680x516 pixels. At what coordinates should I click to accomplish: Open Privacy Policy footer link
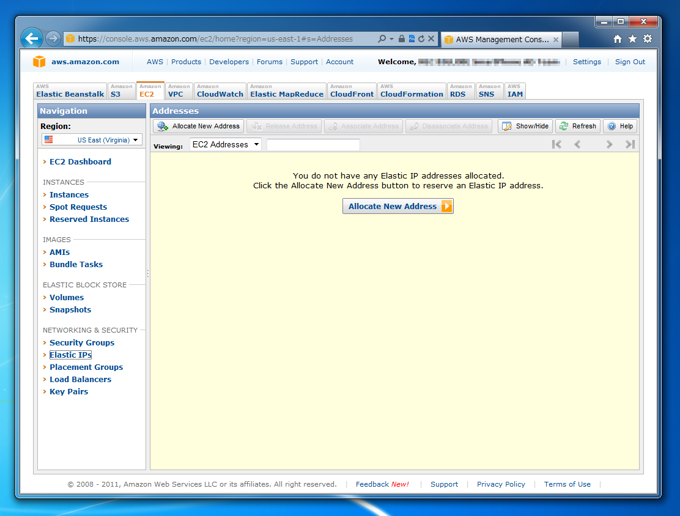[x=501, y=484]
